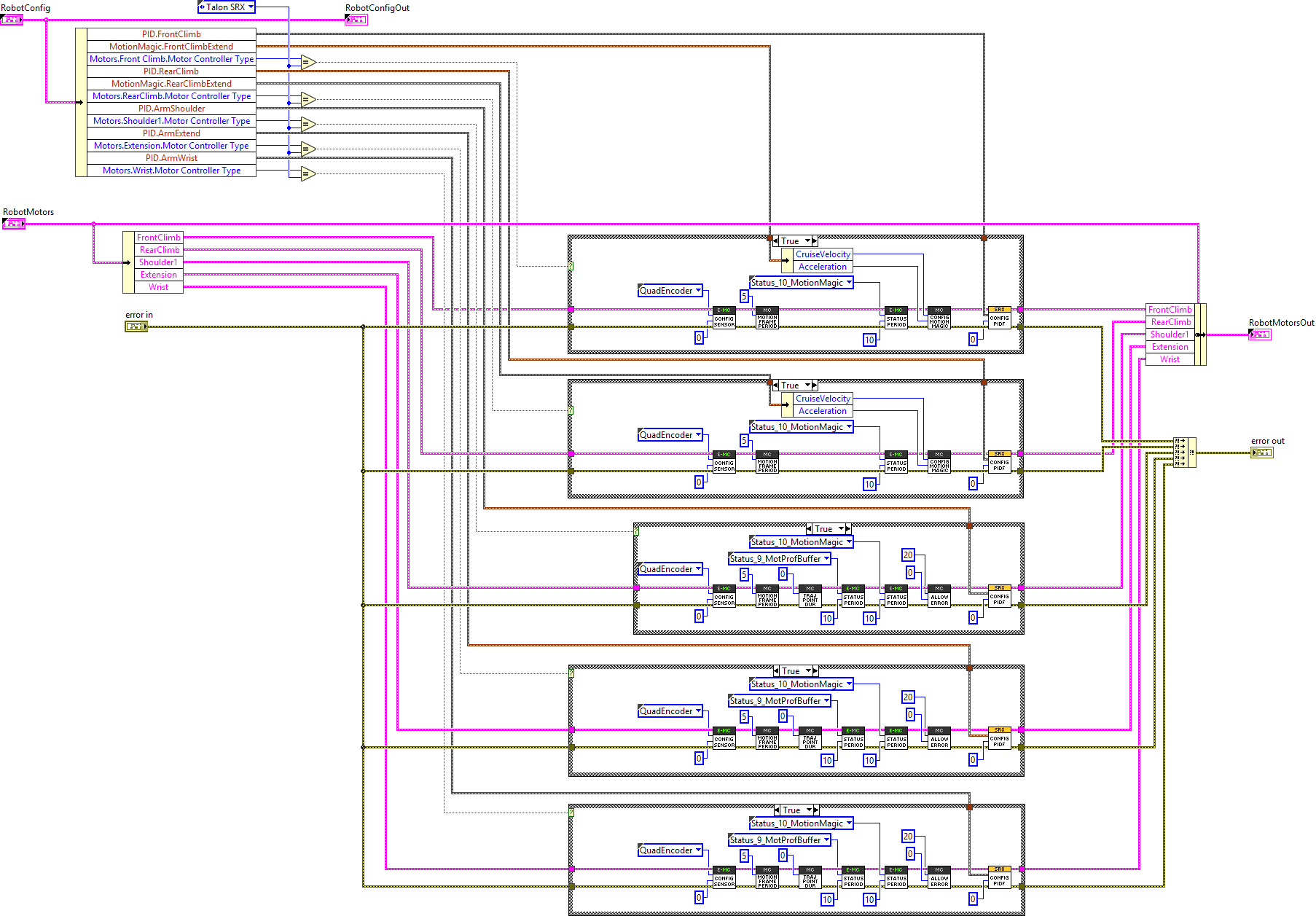1316x916 pixels.
Task: Select the numeric constant 20
Action: pos(908,555)
